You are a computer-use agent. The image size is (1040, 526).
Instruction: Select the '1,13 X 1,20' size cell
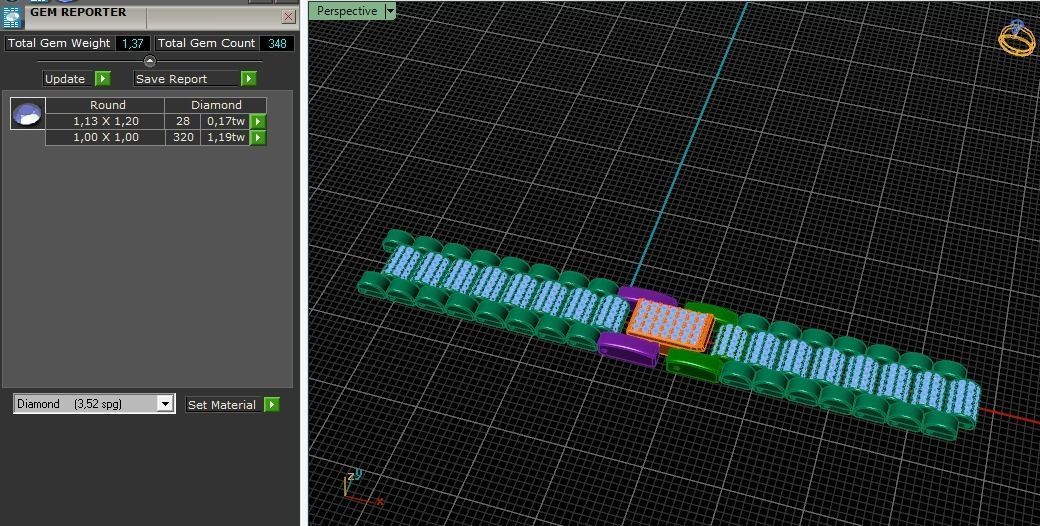[x=105, y=121]
